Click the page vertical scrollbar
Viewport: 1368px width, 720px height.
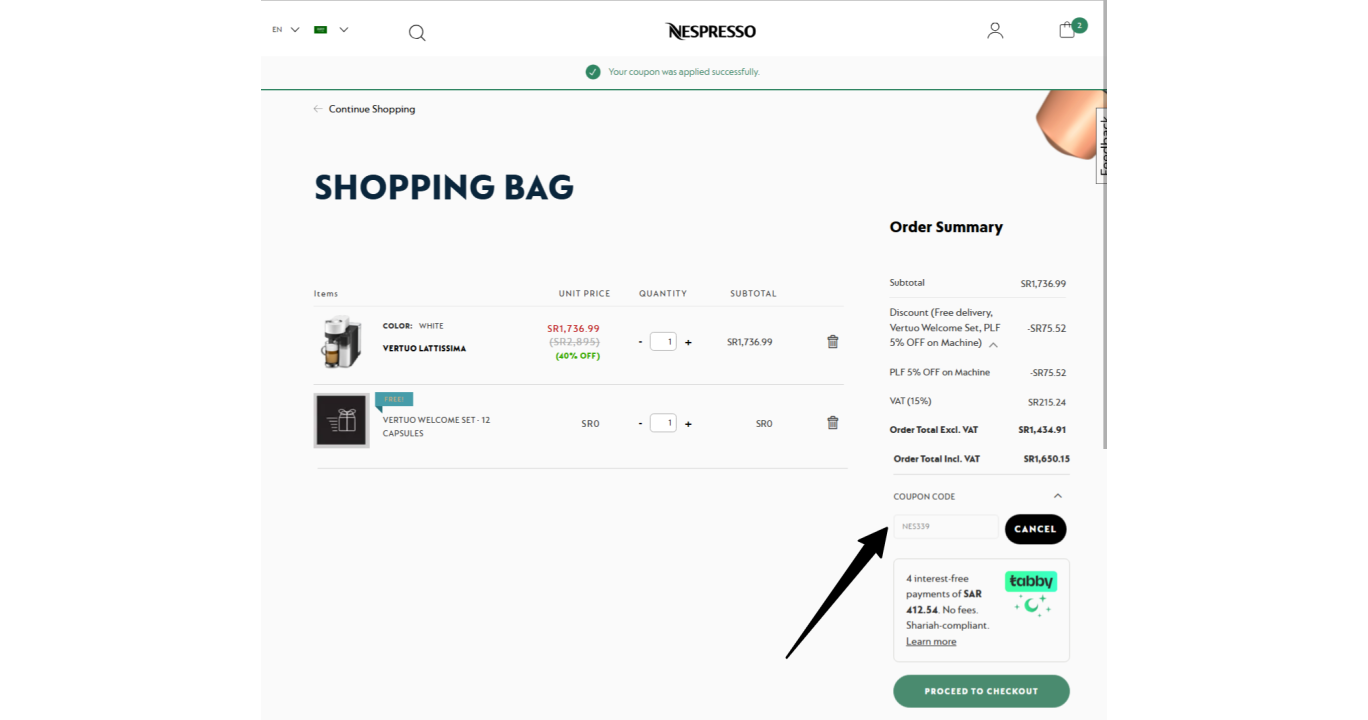1104,225
